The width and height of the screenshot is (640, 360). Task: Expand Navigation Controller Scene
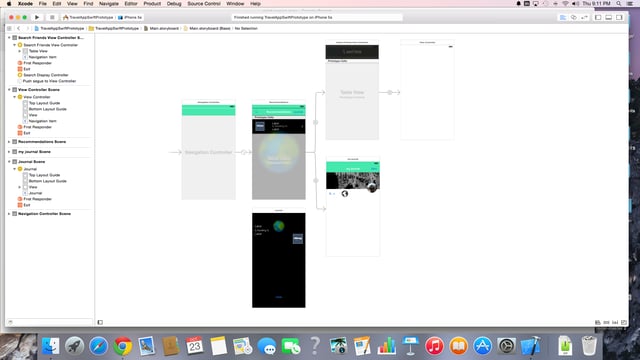(9, 214)
